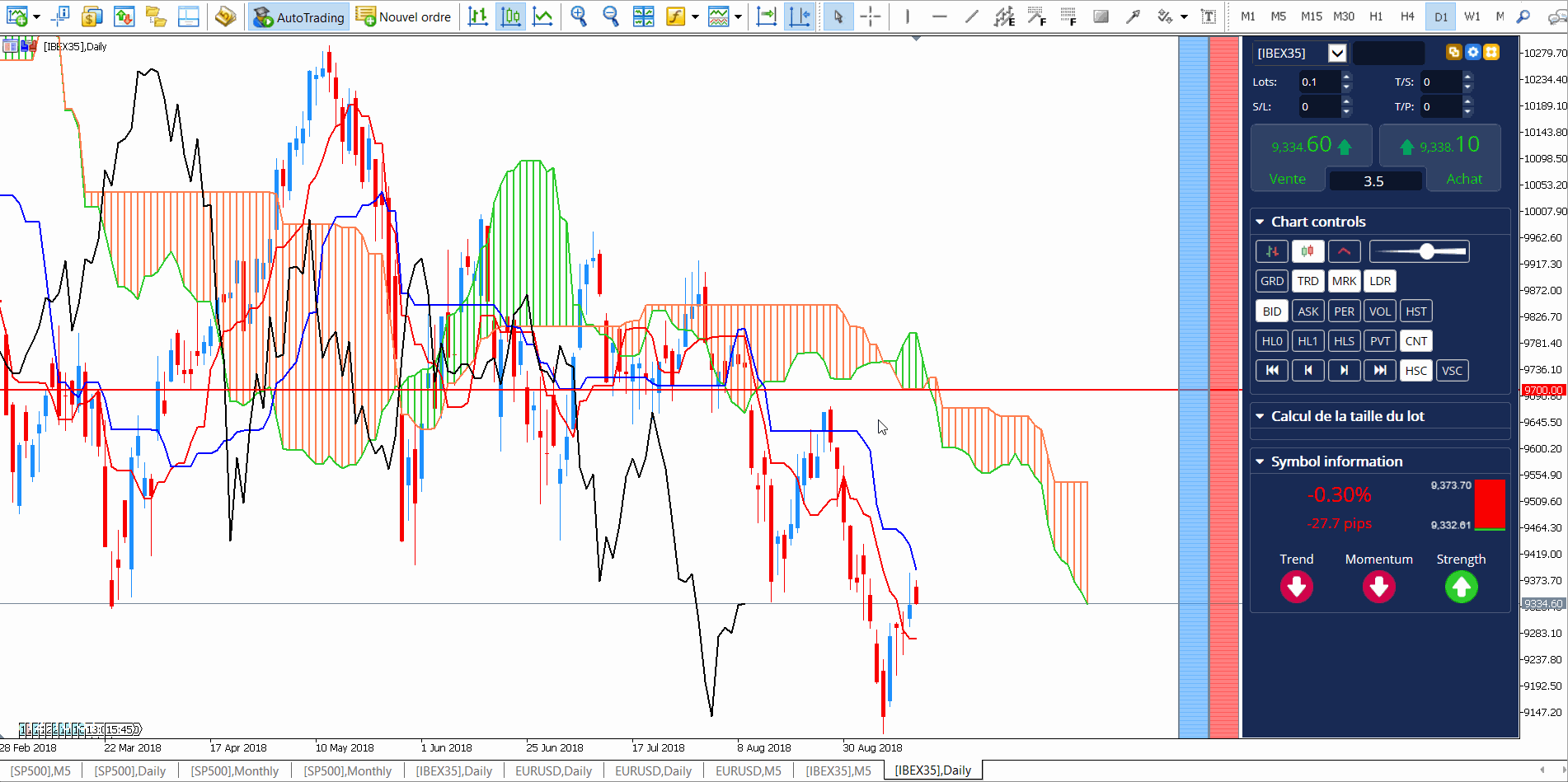Select the H4 timeframe
Screen dimensions: 1568x782
click(1407, 16)
